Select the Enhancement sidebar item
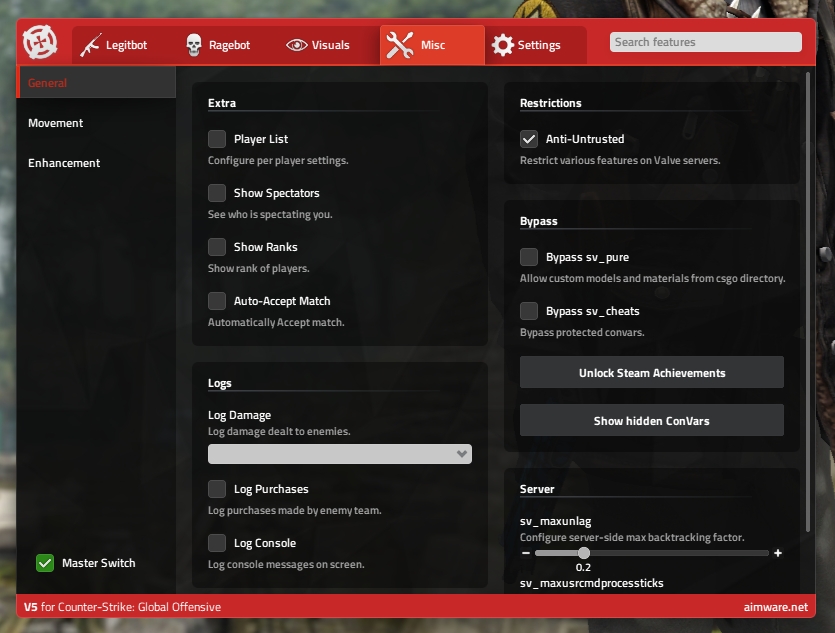Image resolution: width=835 pixels, height=633 pixels. click(64, 163)
